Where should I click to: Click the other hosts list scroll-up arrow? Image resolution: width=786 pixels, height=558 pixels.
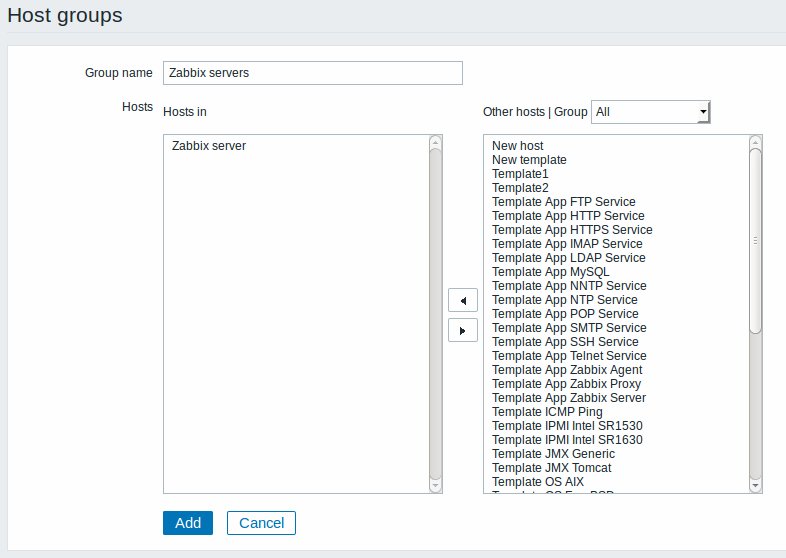(755, 142)
